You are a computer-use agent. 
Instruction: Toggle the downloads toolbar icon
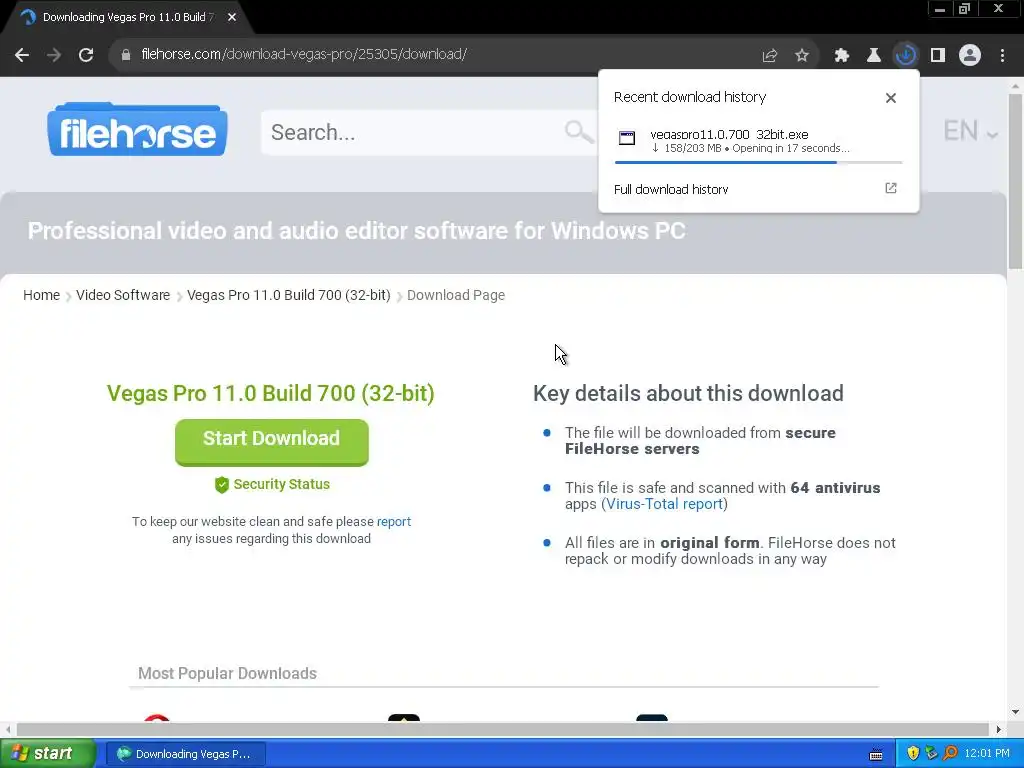click(905, 55)
